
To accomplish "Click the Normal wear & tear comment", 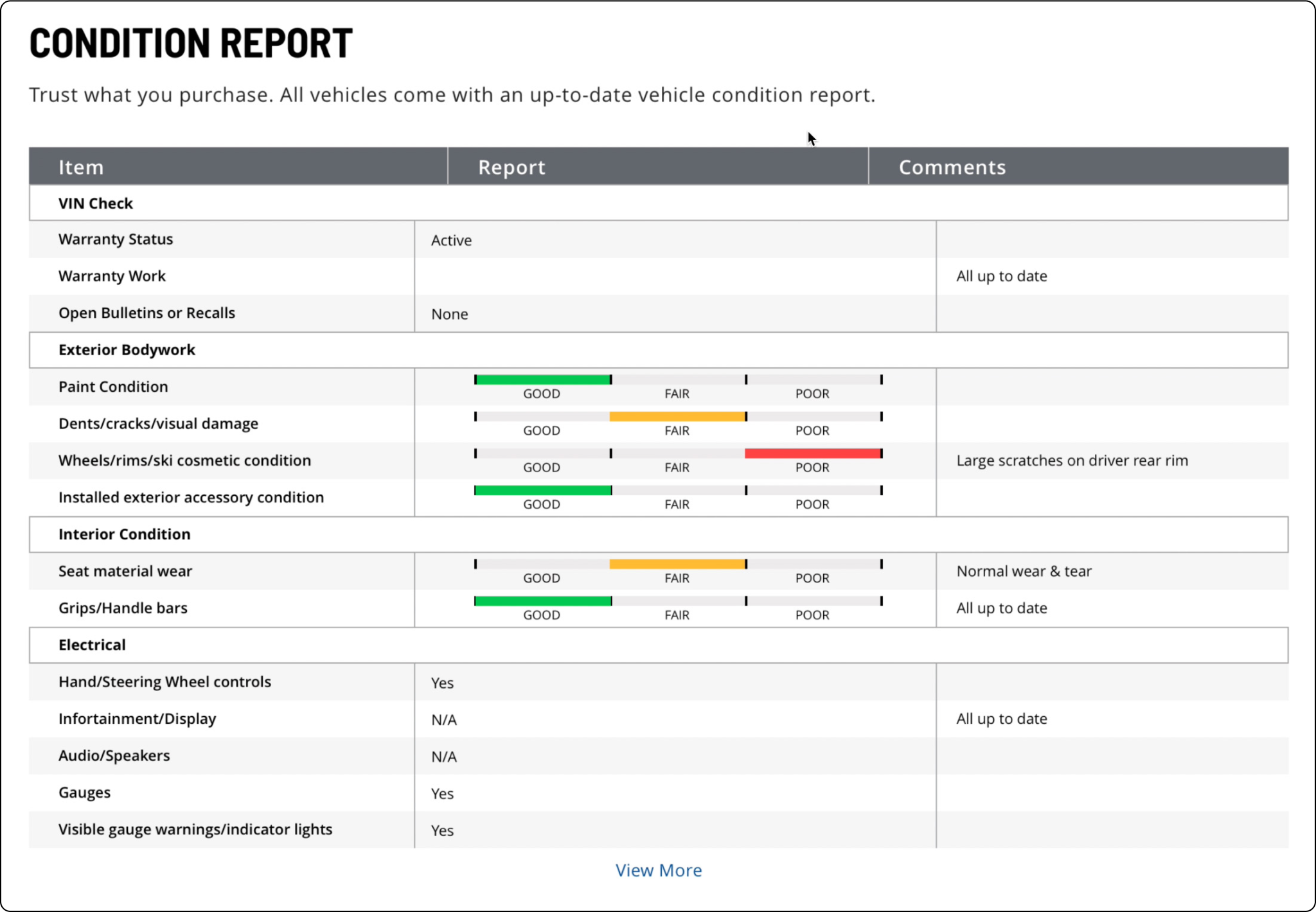I will click(1024, 571).
